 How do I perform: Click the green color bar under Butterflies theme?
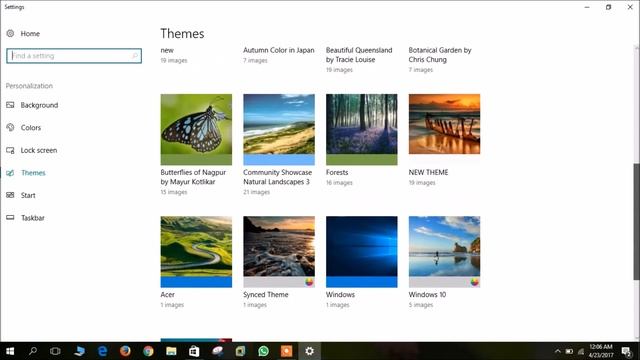pyautogui.click(x=196, y=160)
